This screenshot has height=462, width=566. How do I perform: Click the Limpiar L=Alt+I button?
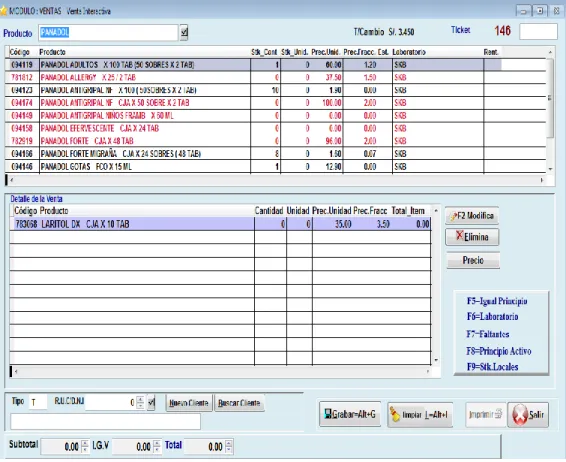point(420,415)
